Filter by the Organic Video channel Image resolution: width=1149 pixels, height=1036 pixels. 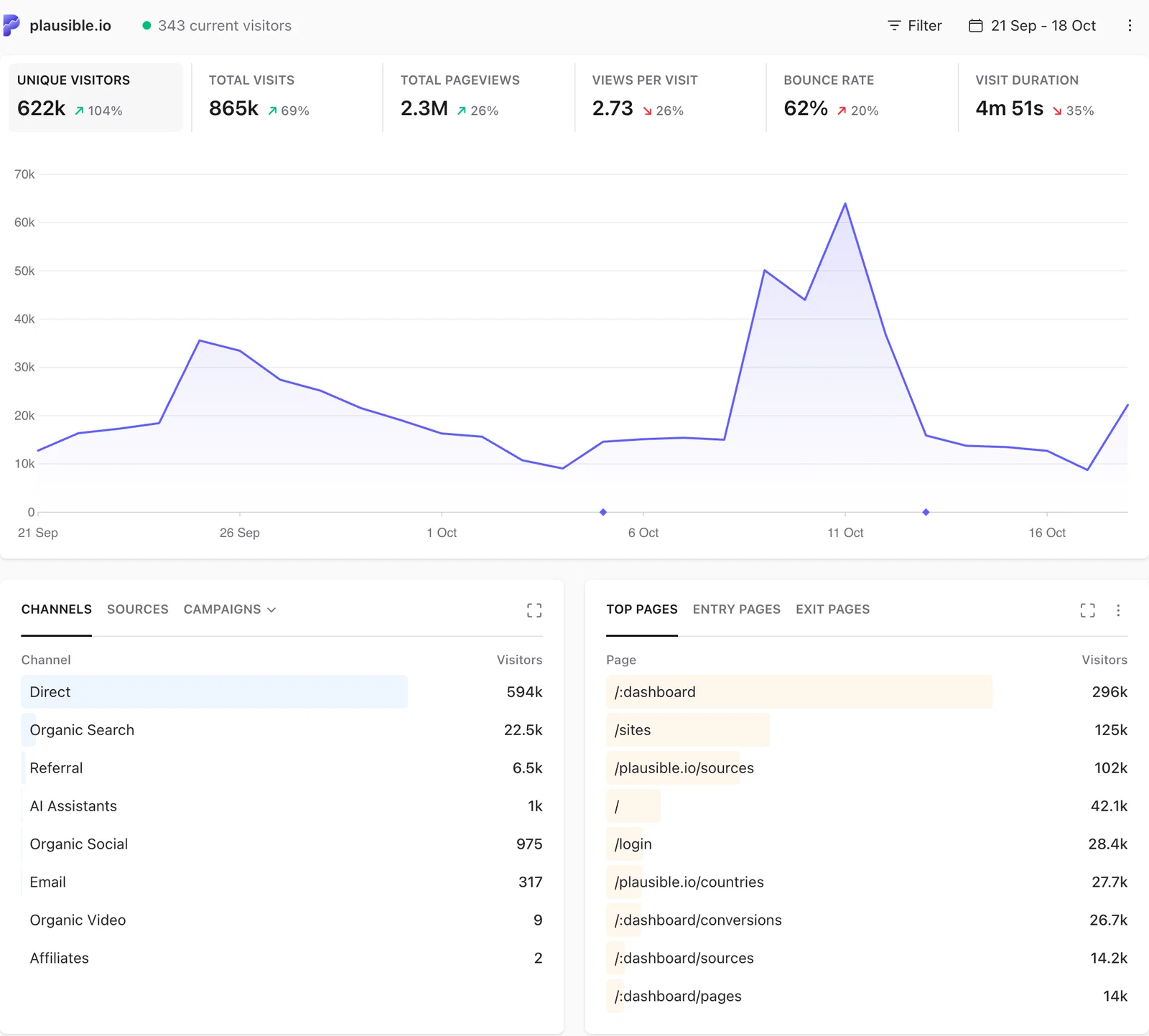(282, 920)
